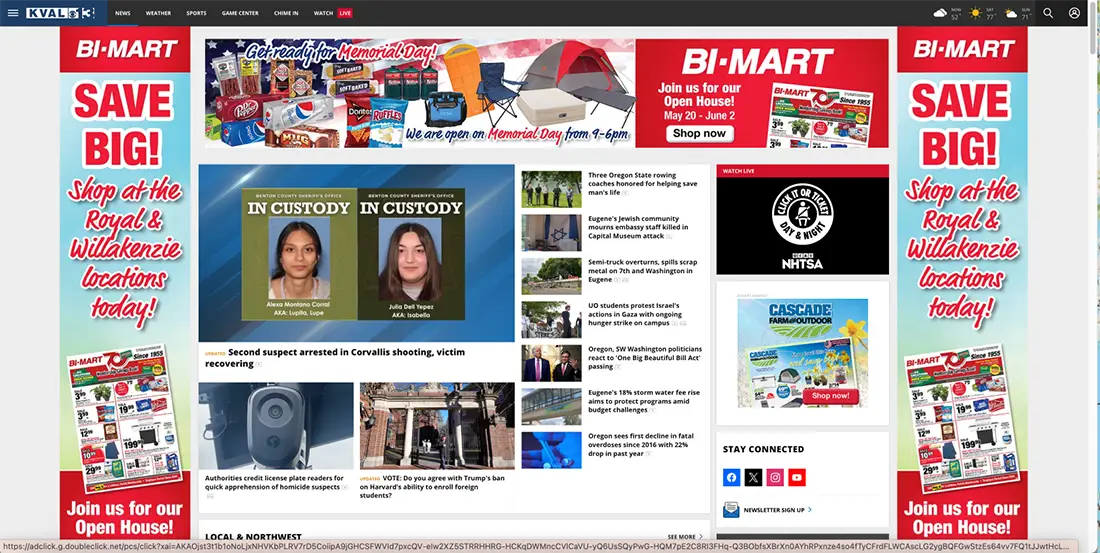This screenshot has width=1100, height=553.
Task: Open Eugene's Jewish community mourns headline
Action: 638,227
